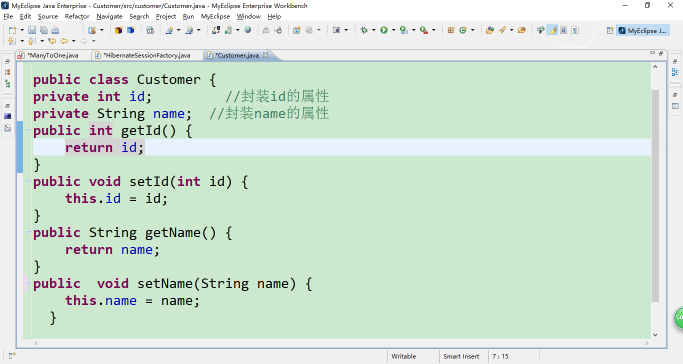Click the Search flashlight icon
Image resolution: width=683 pixels, height=364 pixels.
click(502, 30)
